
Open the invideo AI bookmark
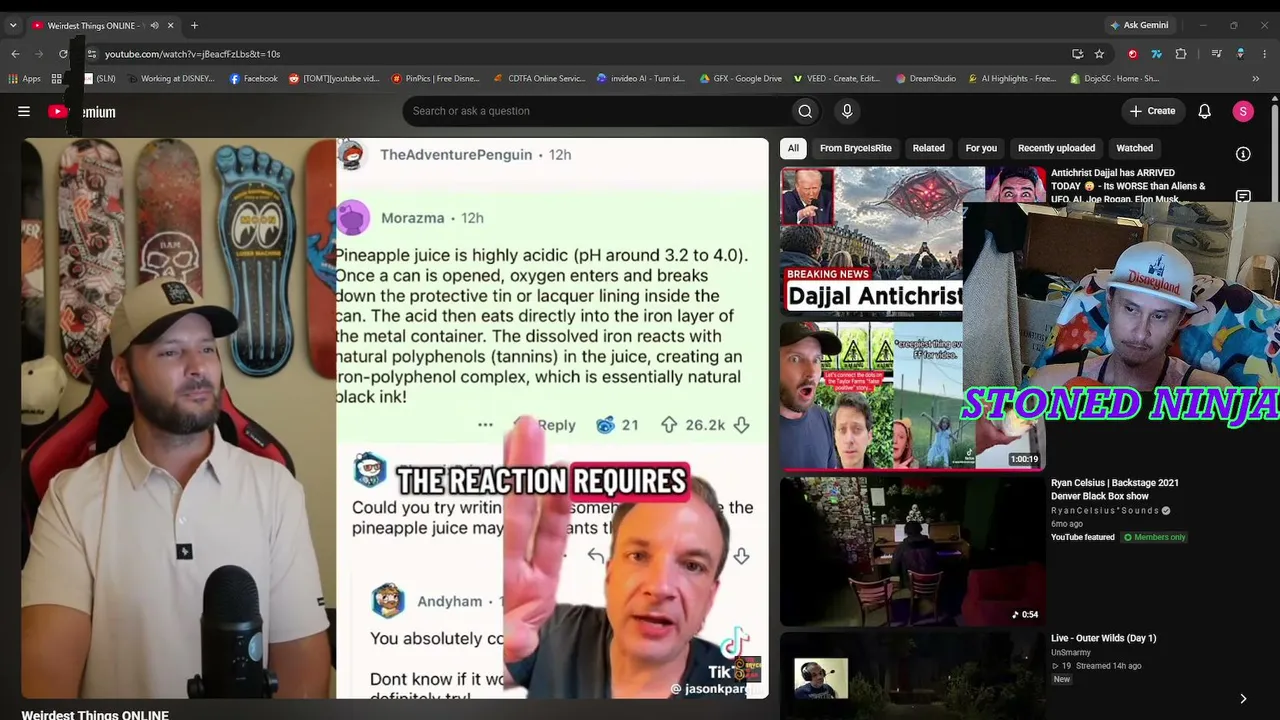(x=641, y=78)
